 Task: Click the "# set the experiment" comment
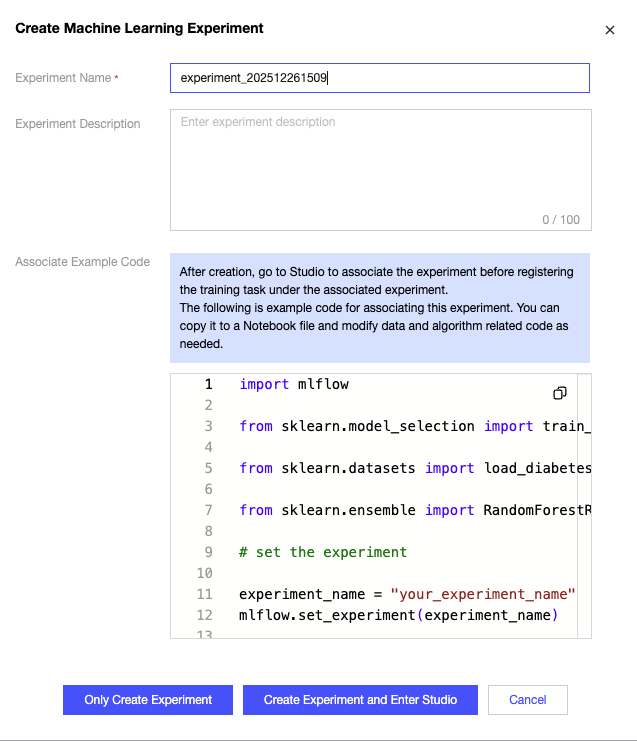pos(323,552)
